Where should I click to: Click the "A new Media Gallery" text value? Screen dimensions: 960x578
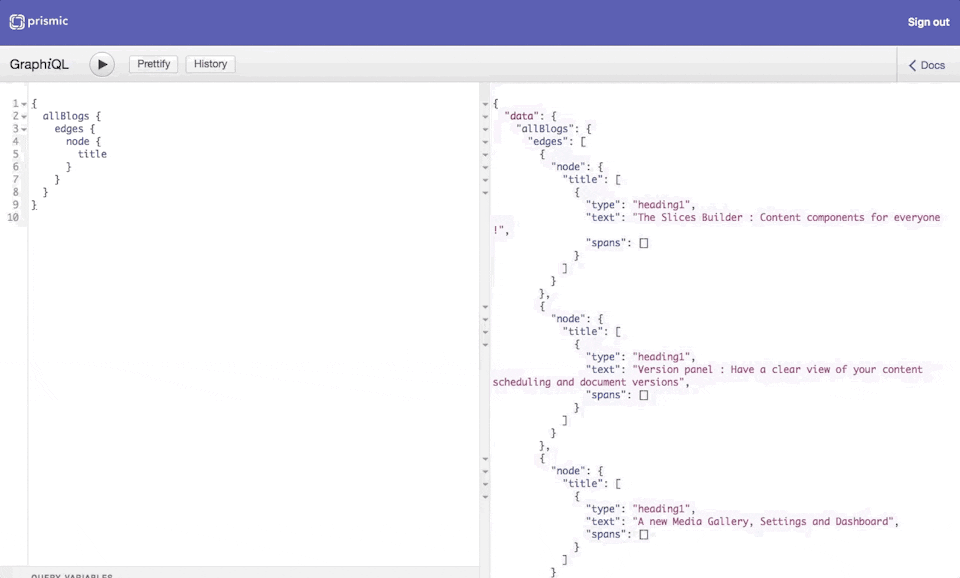(763, 522)
